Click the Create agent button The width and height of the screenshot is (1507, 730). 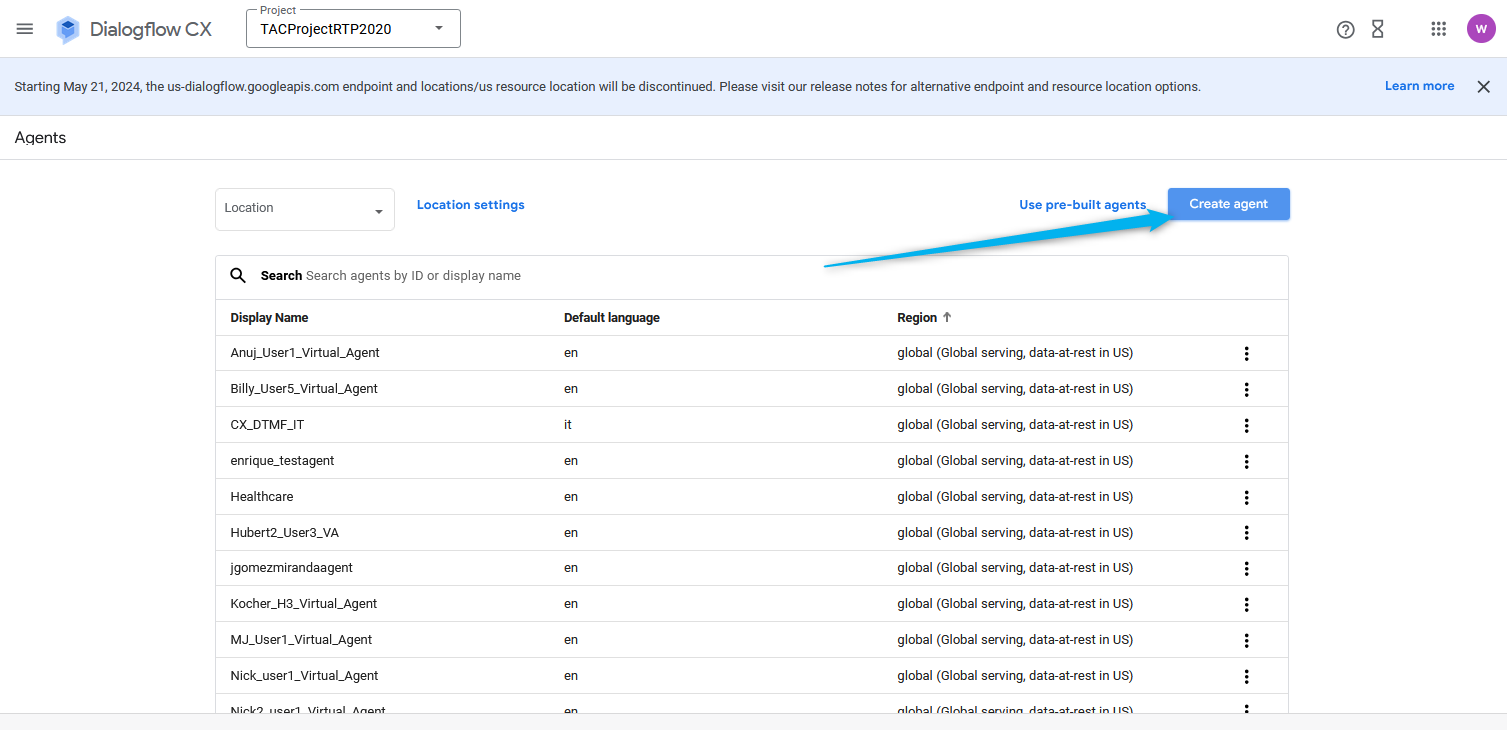point(1229,204)
